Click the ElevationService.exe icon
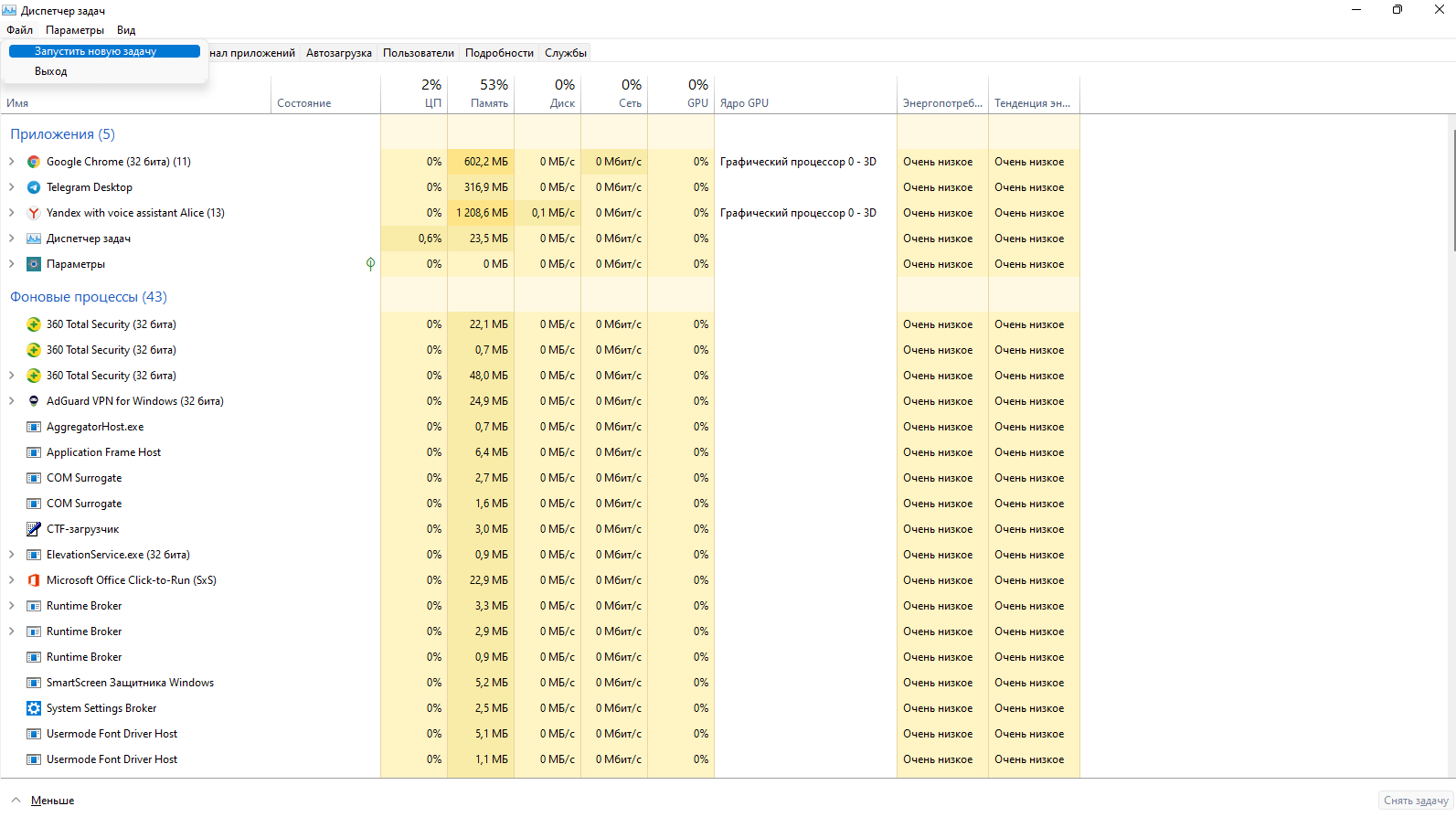The height and width of the screenshot is (817, 1456). pyautogui.click(x=34, y=555)
